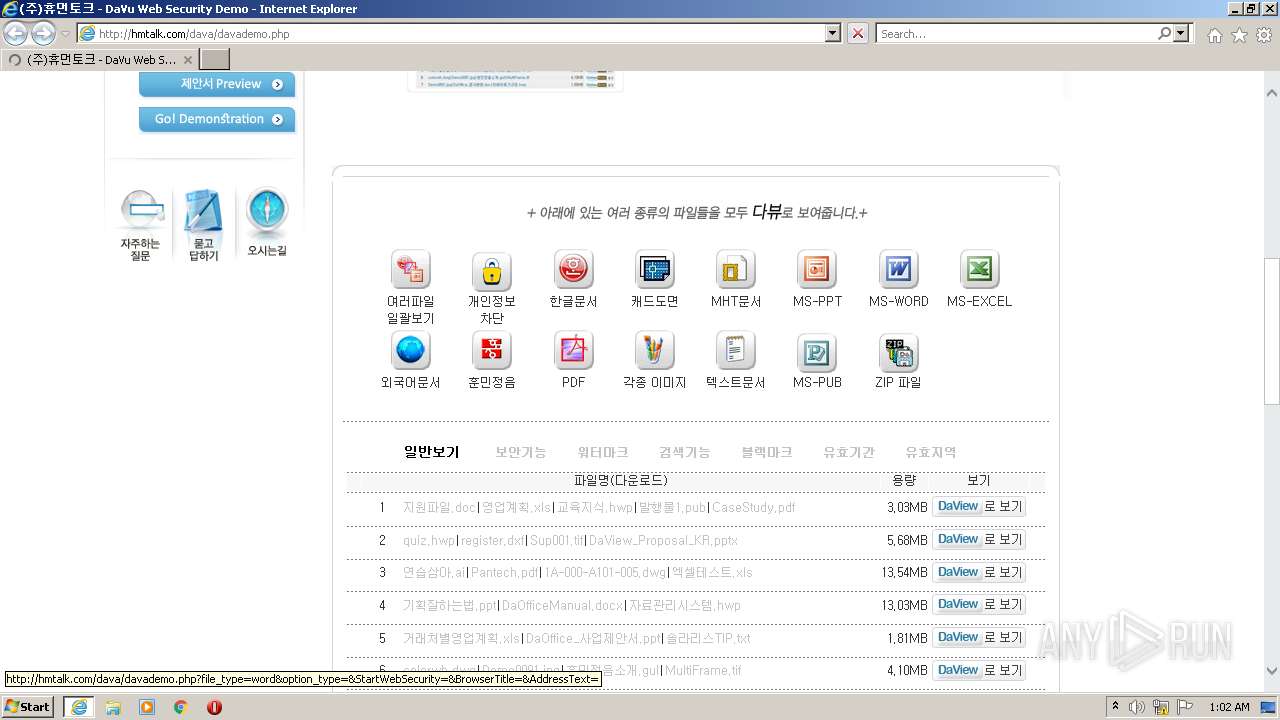Image resolution: width=1280 pixels, height=720 pixels.
Task: Download the Pantech.pdf file
Action: pyautogui.click(x=505, y=573)
